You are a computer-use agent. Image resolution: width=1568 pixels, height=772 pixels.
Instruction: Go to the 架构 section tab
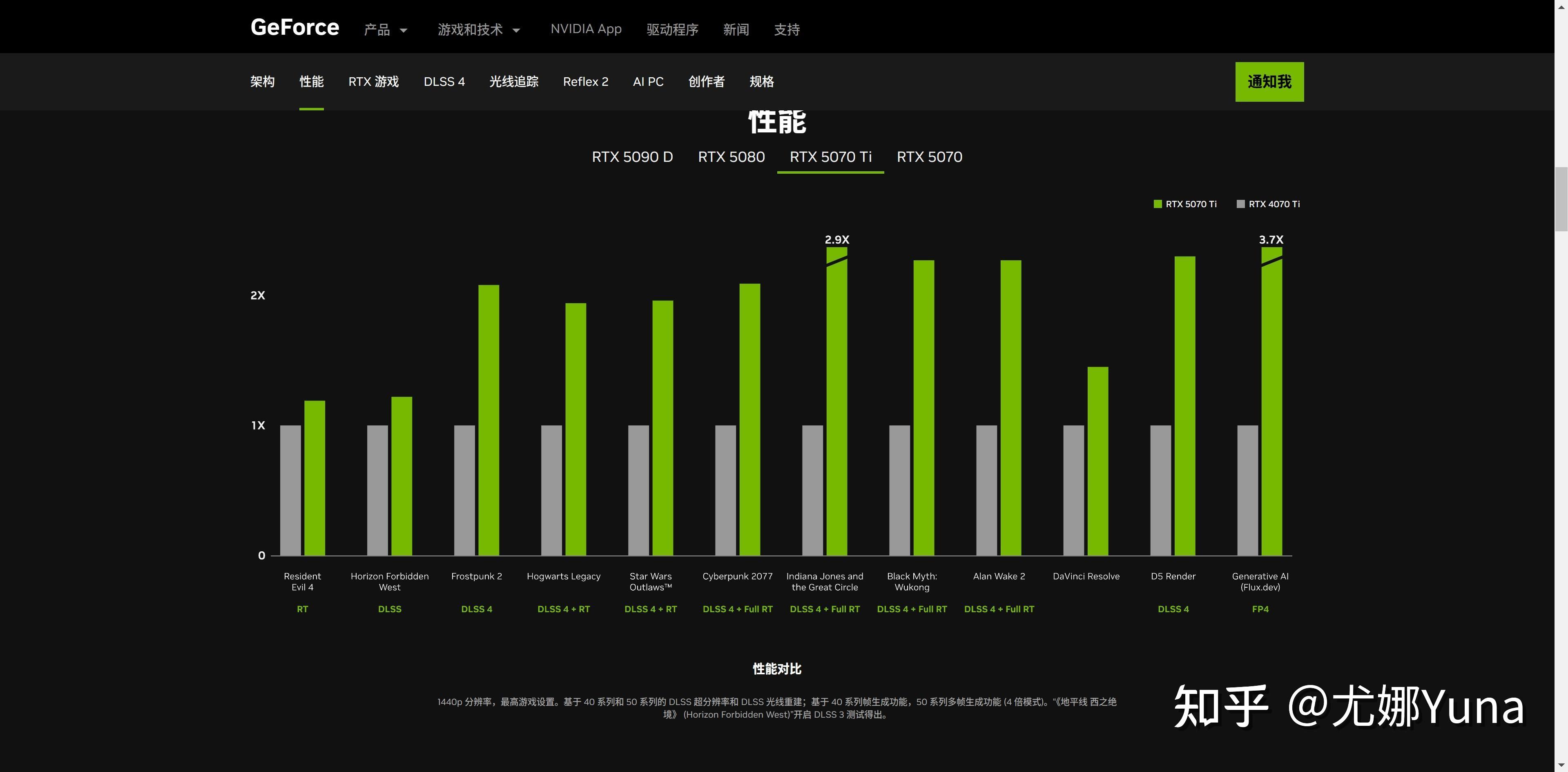[262, 82]
